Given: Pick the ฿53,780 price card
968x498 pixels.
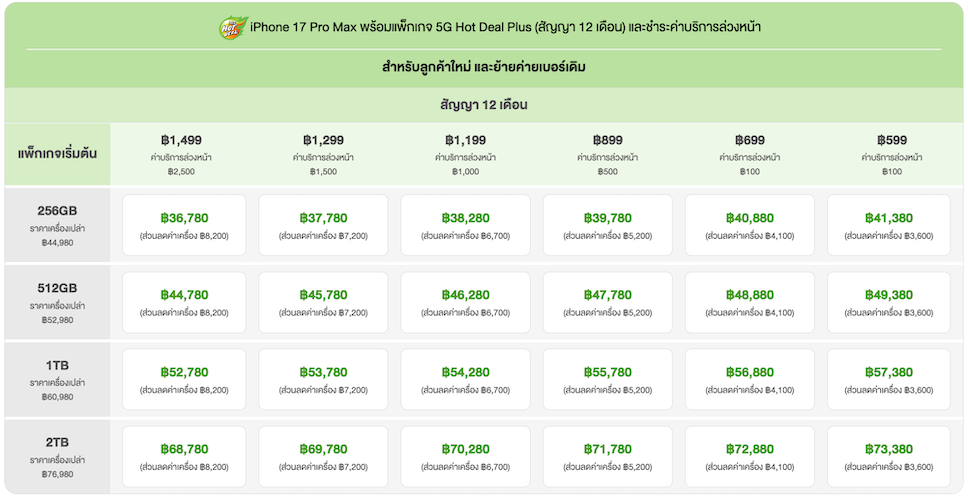Looking at the screenshot, I should pyautogui.click(x=323, y=380).
